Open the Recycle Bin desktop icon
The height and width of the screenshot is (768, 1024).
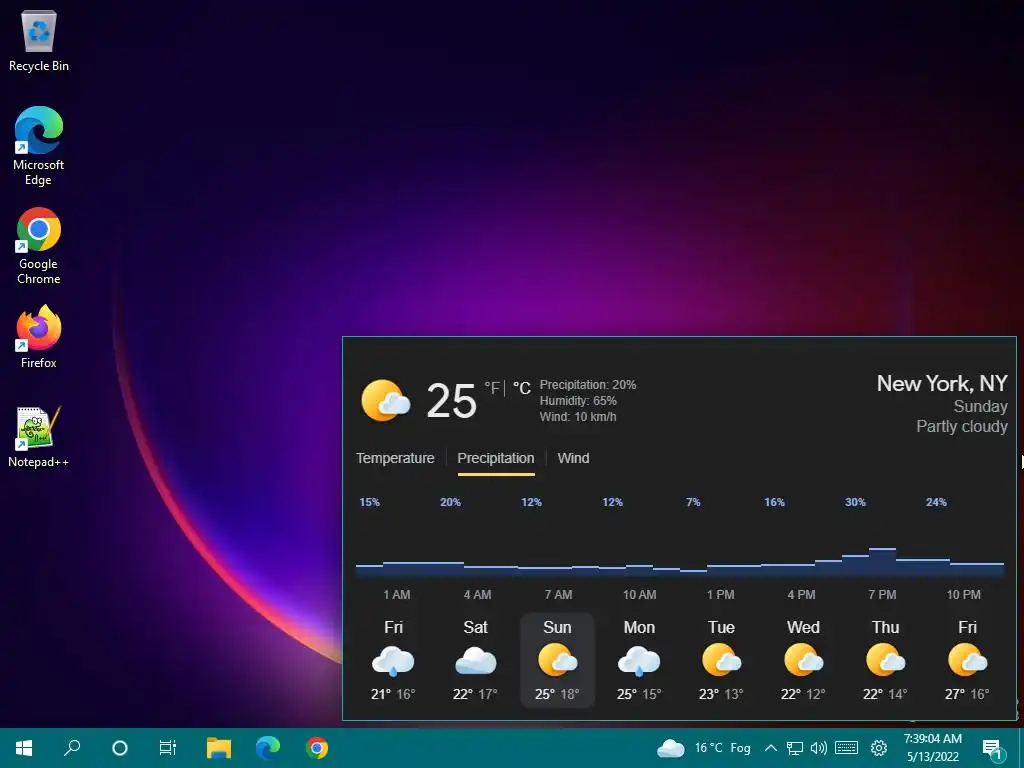pyautogui.click(x=39, y=40)
